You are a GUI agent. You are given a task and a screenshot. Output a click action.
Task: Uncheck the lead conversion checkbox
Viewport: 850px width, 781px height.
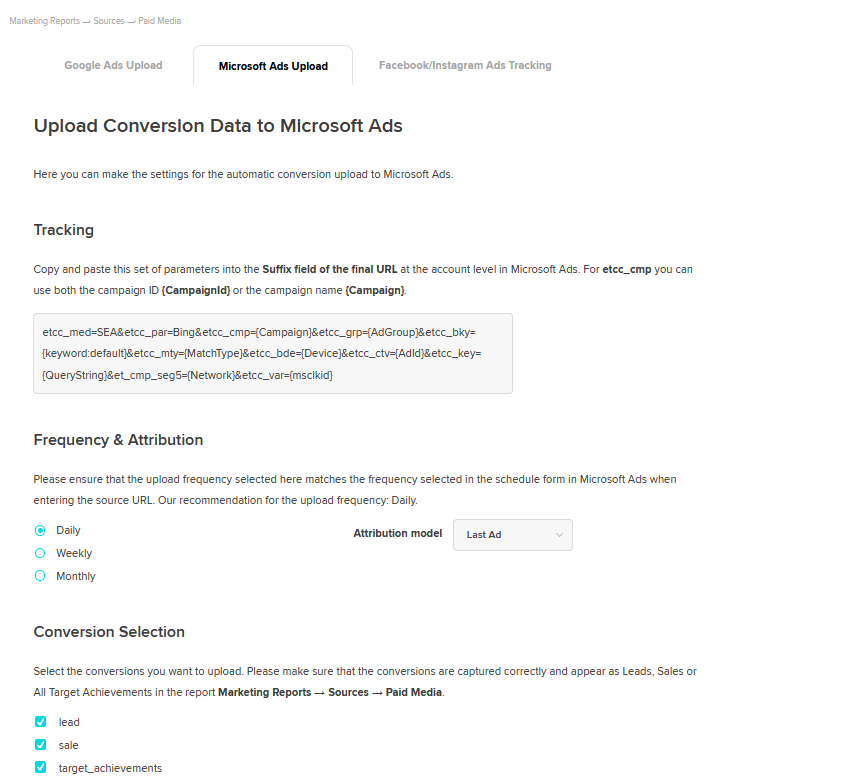pyautogui.click(x=41, y=721)
